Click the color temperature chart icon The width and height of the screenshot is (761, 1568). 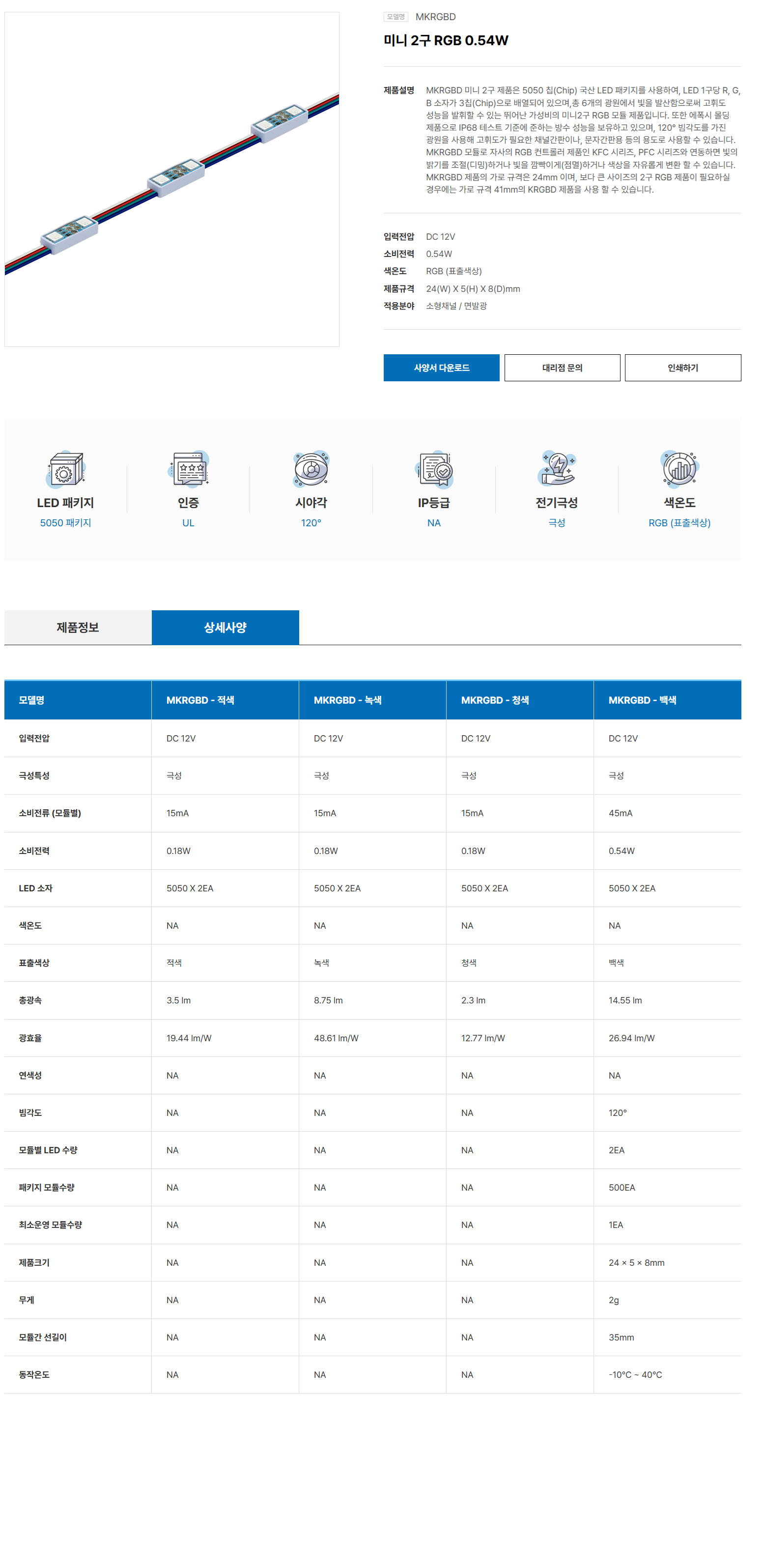point(679,469)
